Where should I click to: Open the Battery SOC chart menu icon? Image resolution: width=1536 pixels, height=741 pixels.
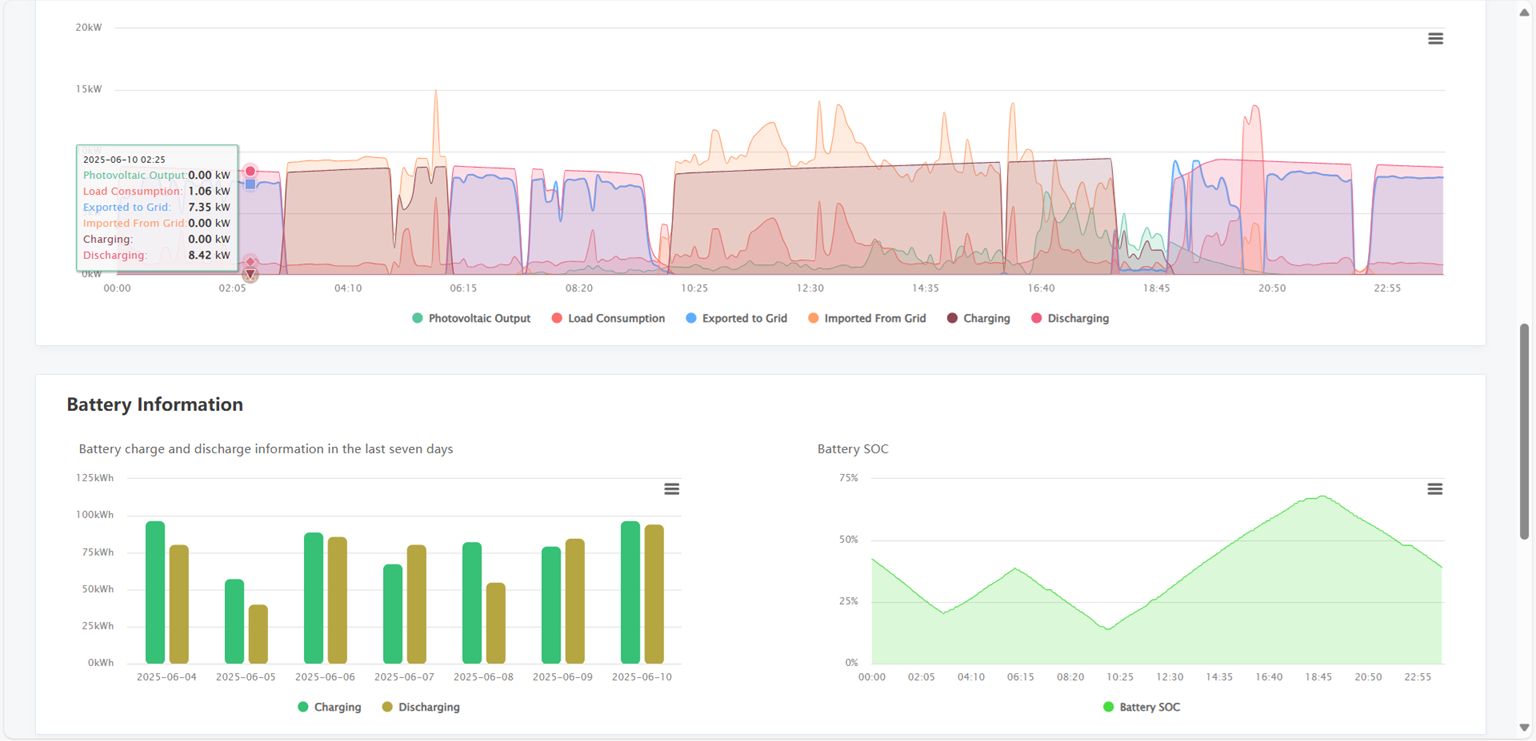pos(1435,489)
